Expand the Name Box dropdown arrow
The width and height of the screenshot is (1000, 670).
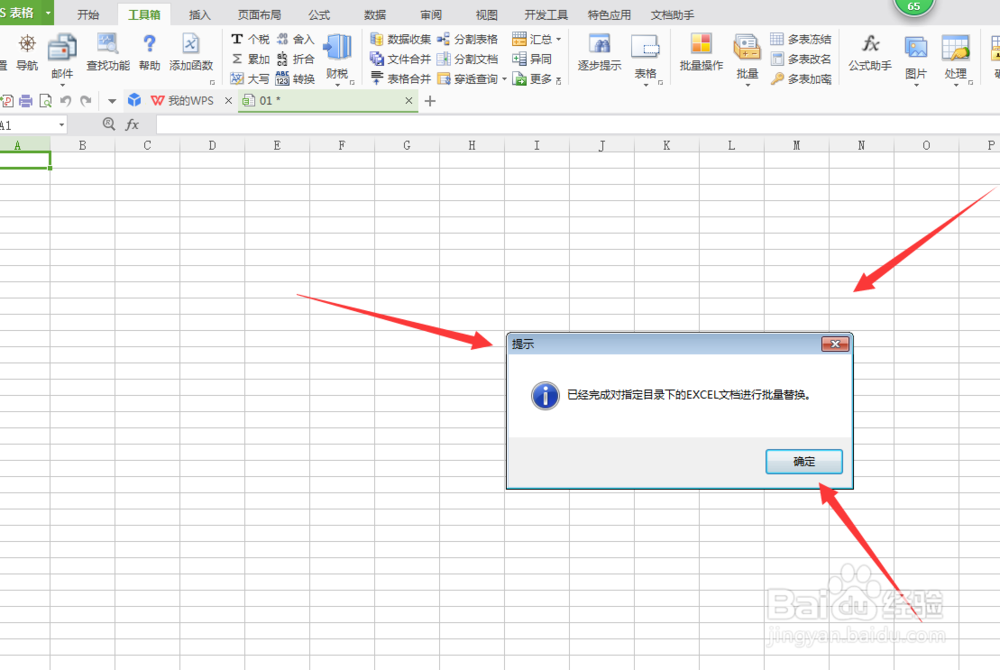(61, 125)
